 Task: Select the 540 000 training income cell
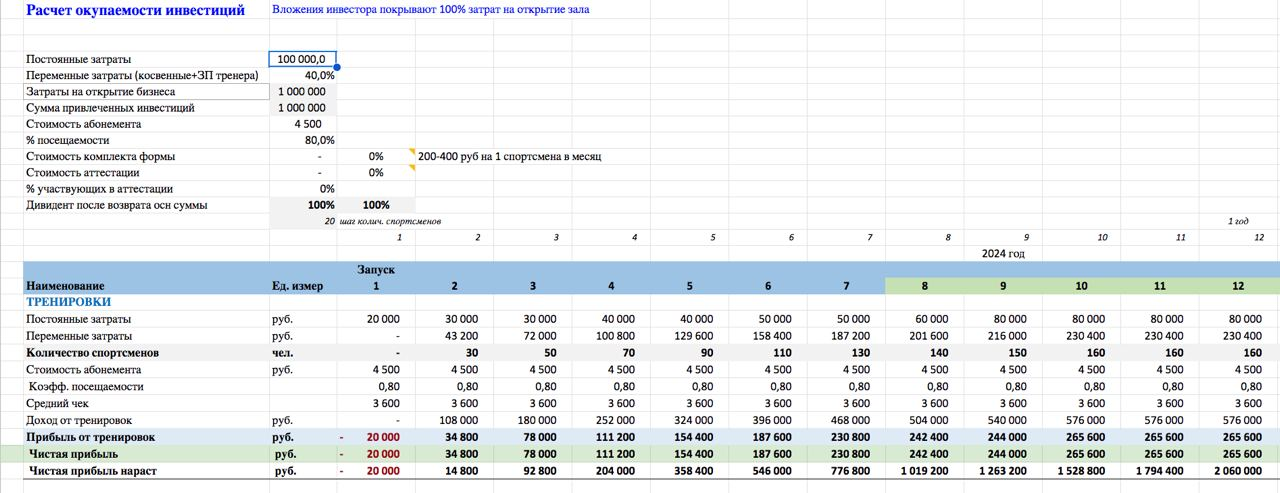click(1003, 421)
